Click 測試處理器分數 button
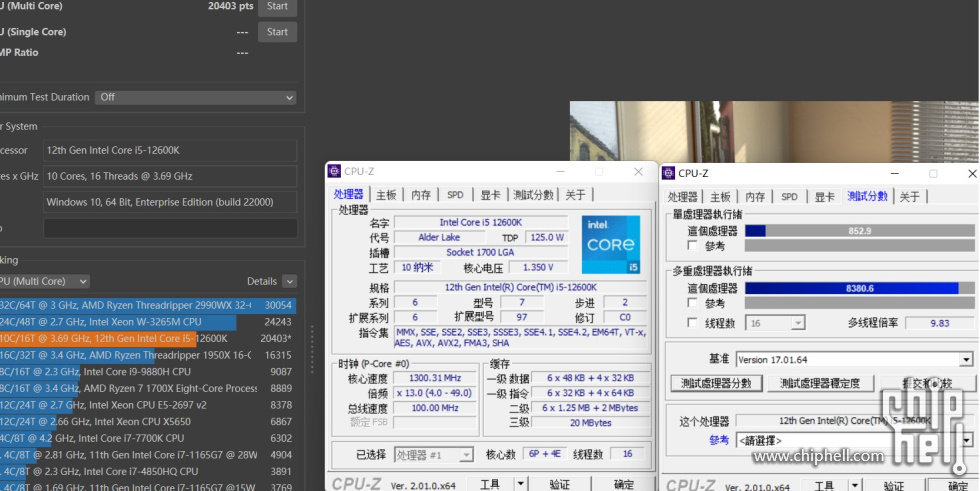The width and height of the screenshot is (980, 491). click(716, 383)
